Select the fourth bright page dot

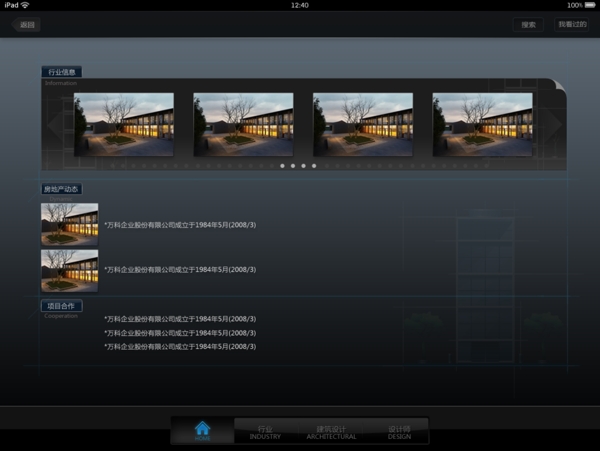(x=314, y=166)
